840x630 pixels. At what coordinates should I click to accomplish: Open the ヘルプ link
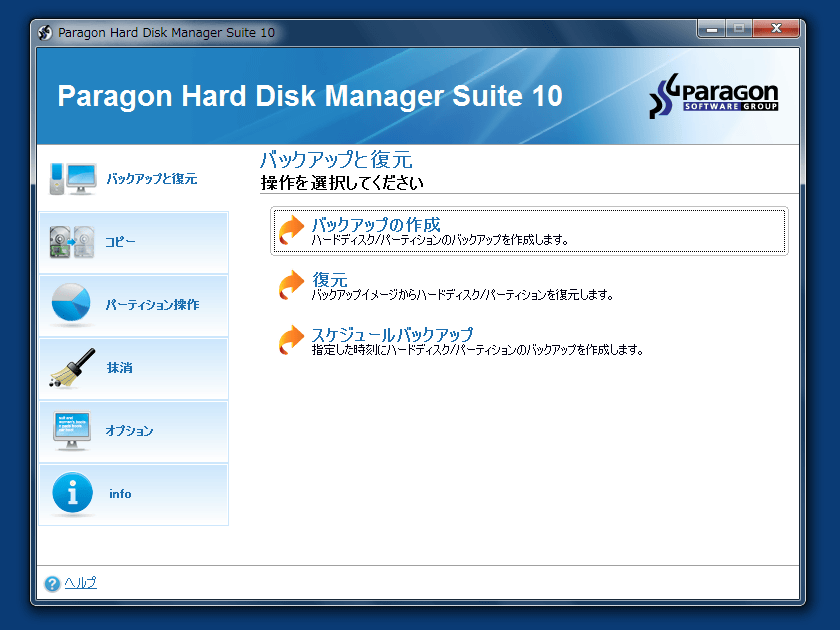coord(80,583)
